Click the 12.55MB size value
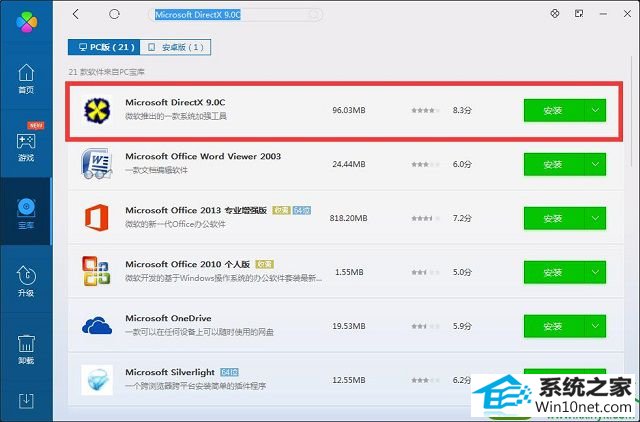 click(349, 380)
